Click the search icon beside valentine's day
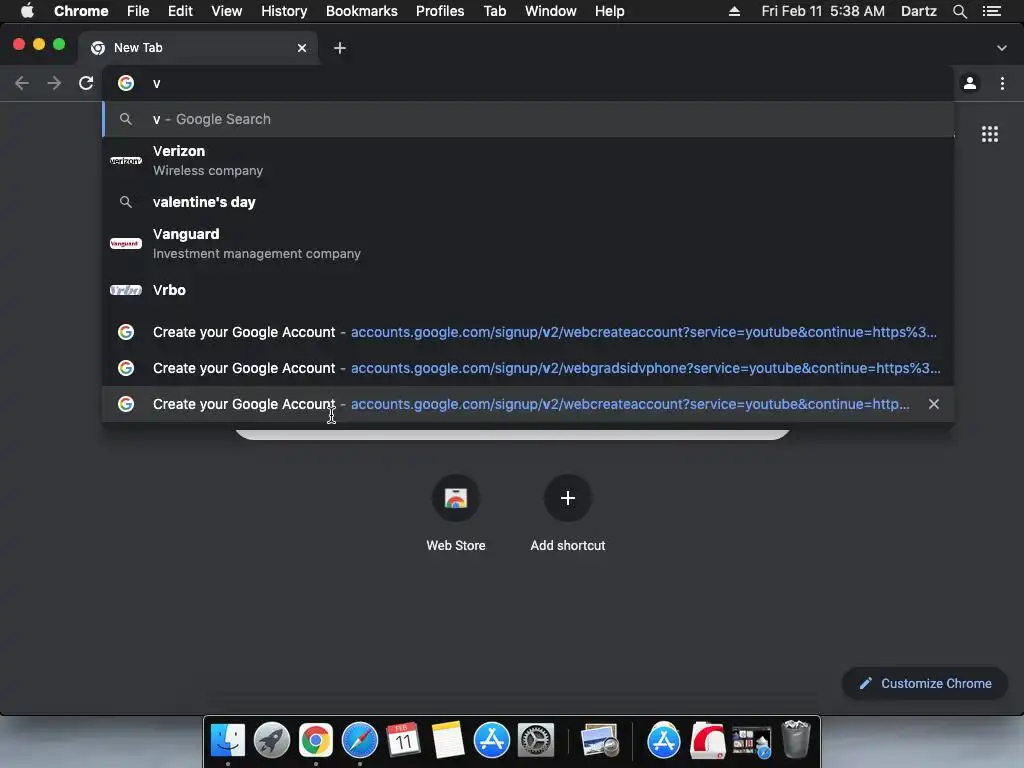Viewport: 1024px width, 768px height. (125, 202)
